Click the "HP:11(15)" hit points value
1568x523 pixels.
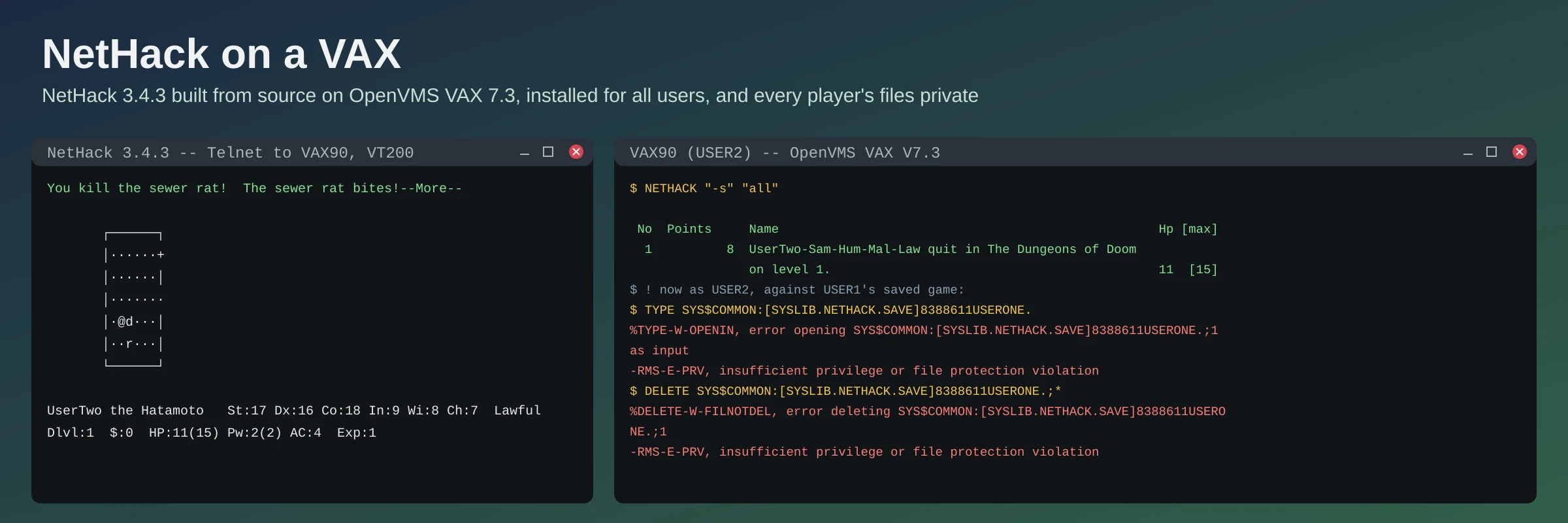point(184,433)
